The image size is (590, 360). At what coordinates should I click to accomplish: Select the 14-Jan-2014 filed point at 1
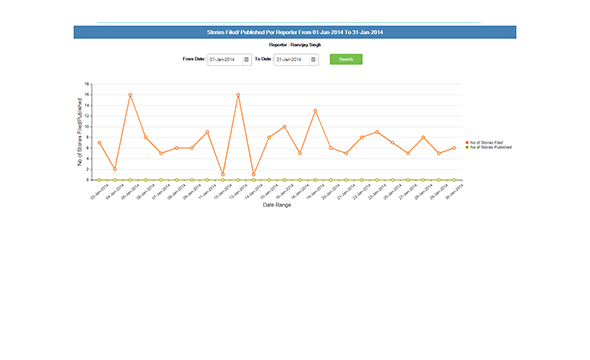point(254,175)
